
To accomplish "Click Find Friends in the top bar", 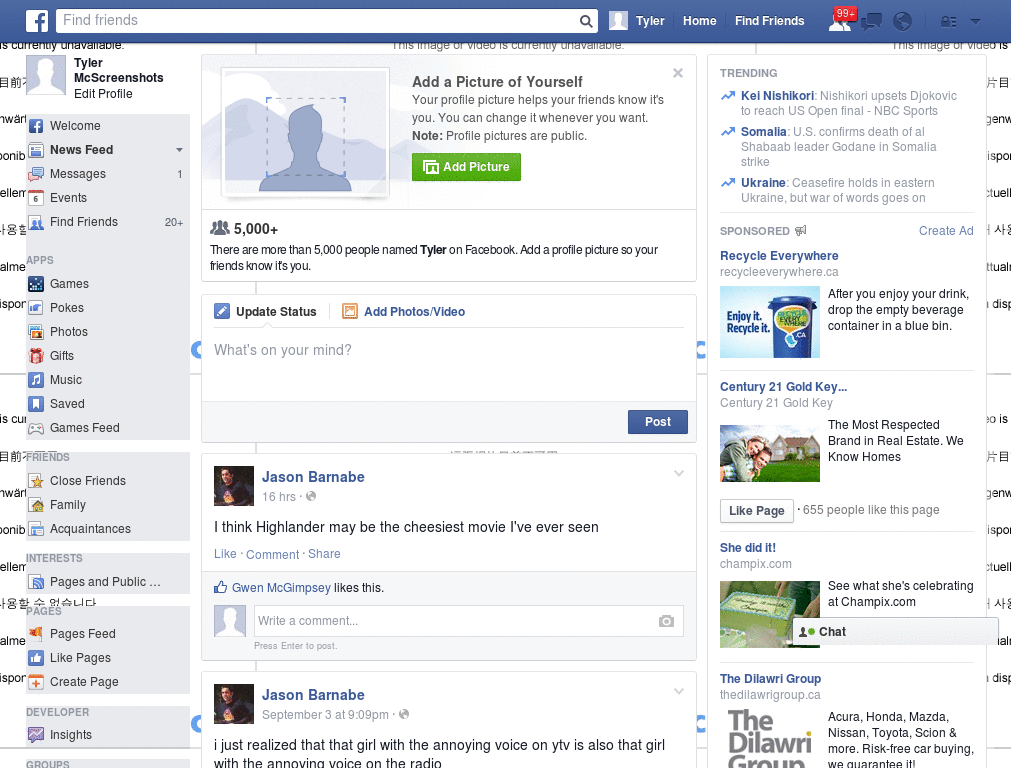I will coord(769,21).
